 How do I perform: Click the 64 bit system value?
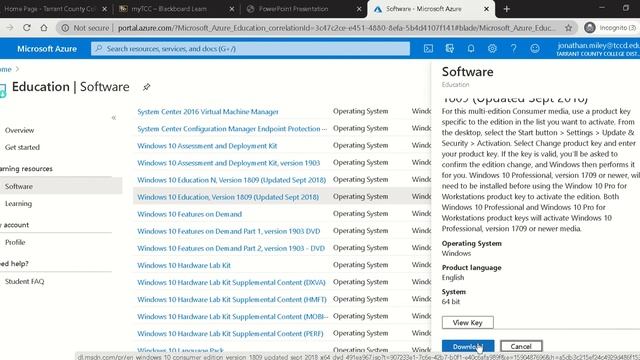tap(451, 302)
